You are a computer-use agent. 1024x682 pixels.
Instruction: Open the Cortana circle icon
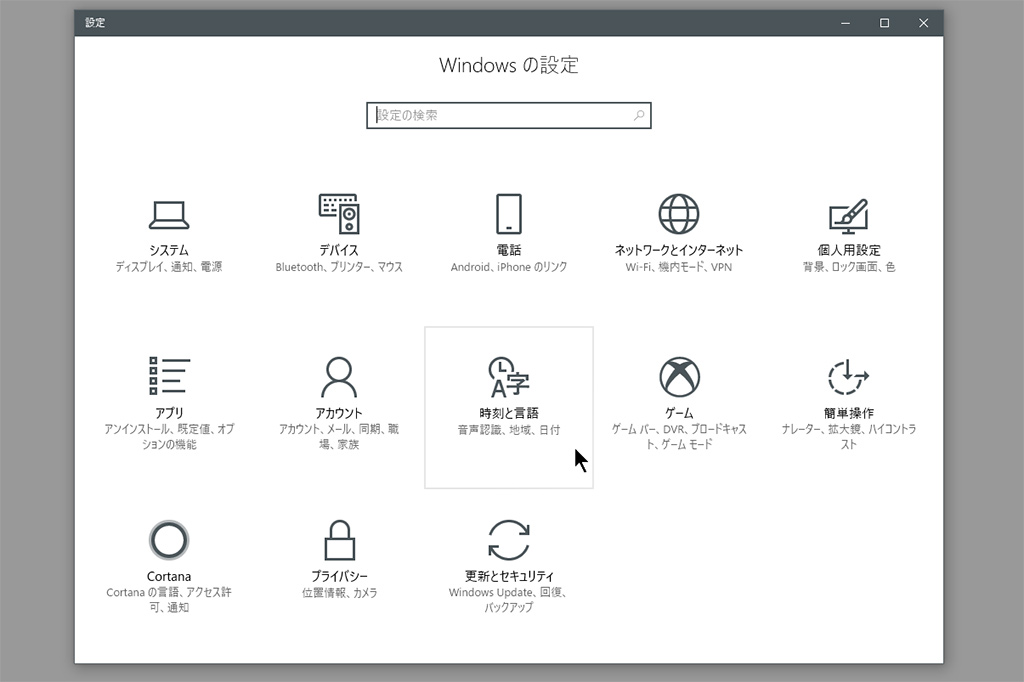[169, 540]
